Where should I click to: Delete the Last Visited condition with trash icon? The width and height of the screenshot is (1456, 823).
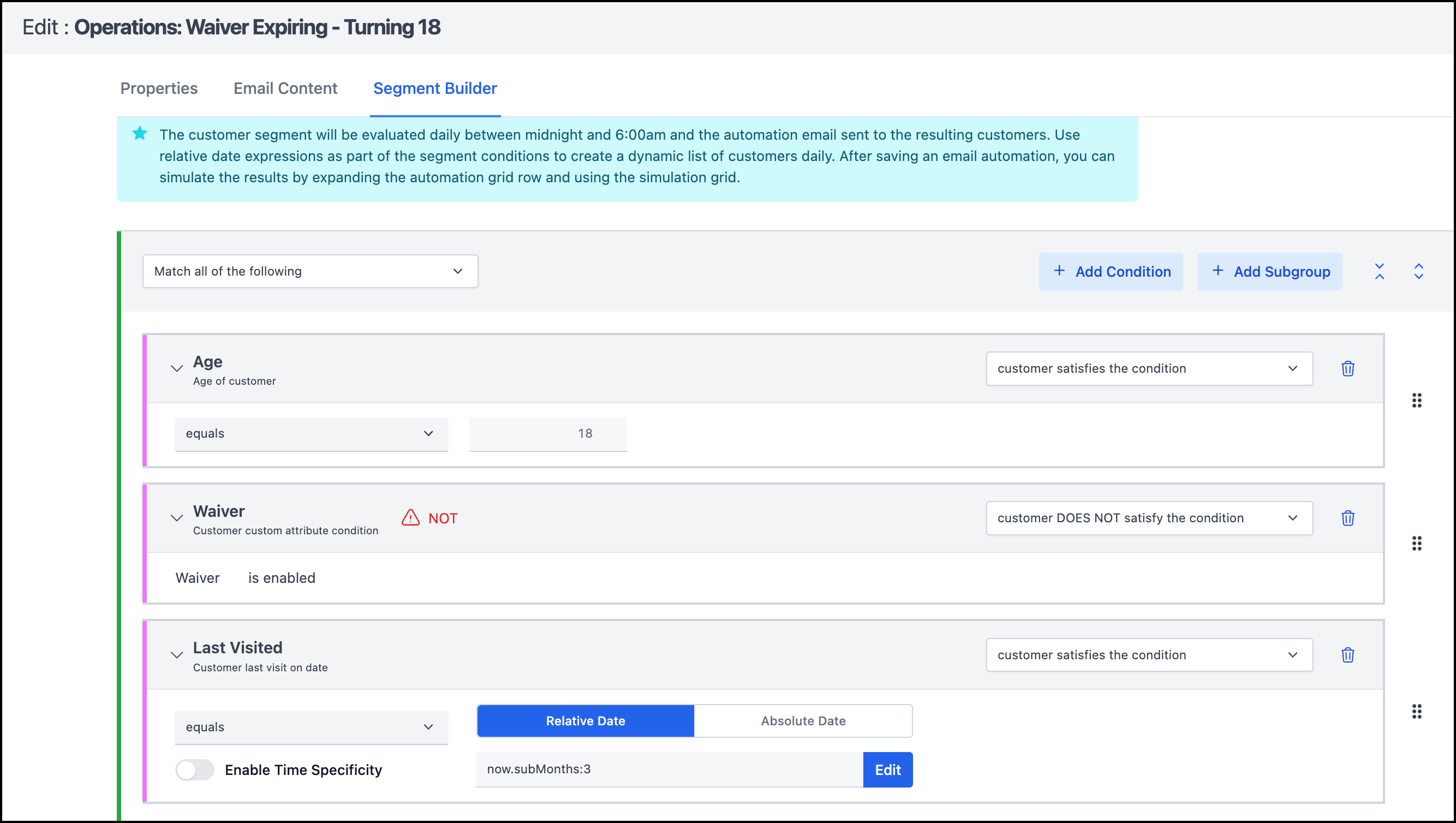(1347, 654)
